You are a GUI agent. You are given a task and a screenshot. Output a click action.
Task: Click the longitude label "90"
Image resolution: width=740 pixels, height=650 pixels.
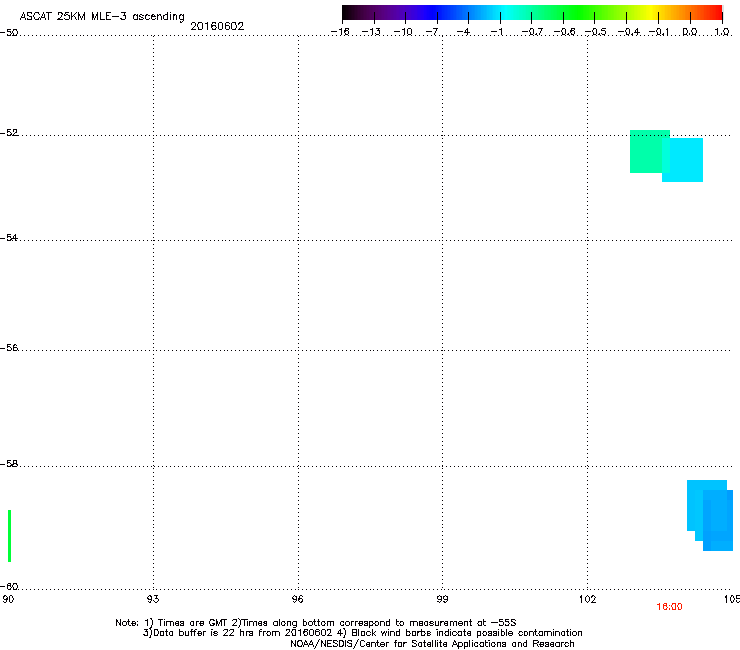click(8, 599)
